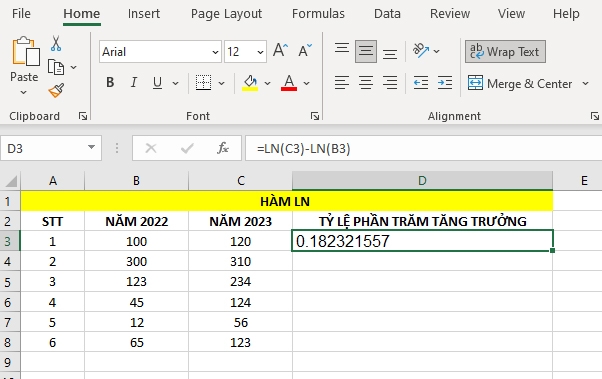
Task: Switch to the Formulas tab
Action: click(x=318, y=14)
